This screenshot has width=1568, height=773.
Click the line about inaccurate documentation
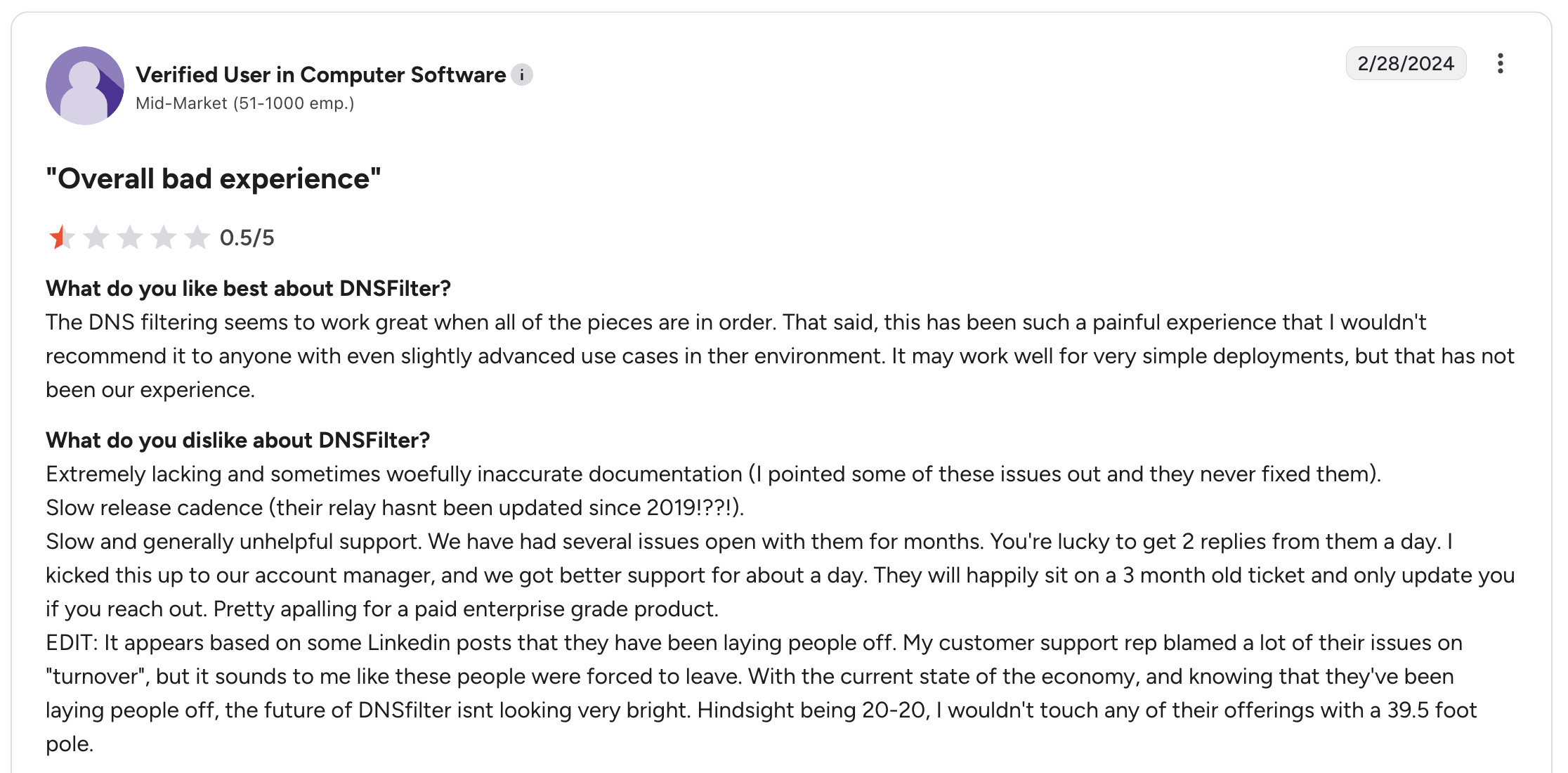point(713,474)
